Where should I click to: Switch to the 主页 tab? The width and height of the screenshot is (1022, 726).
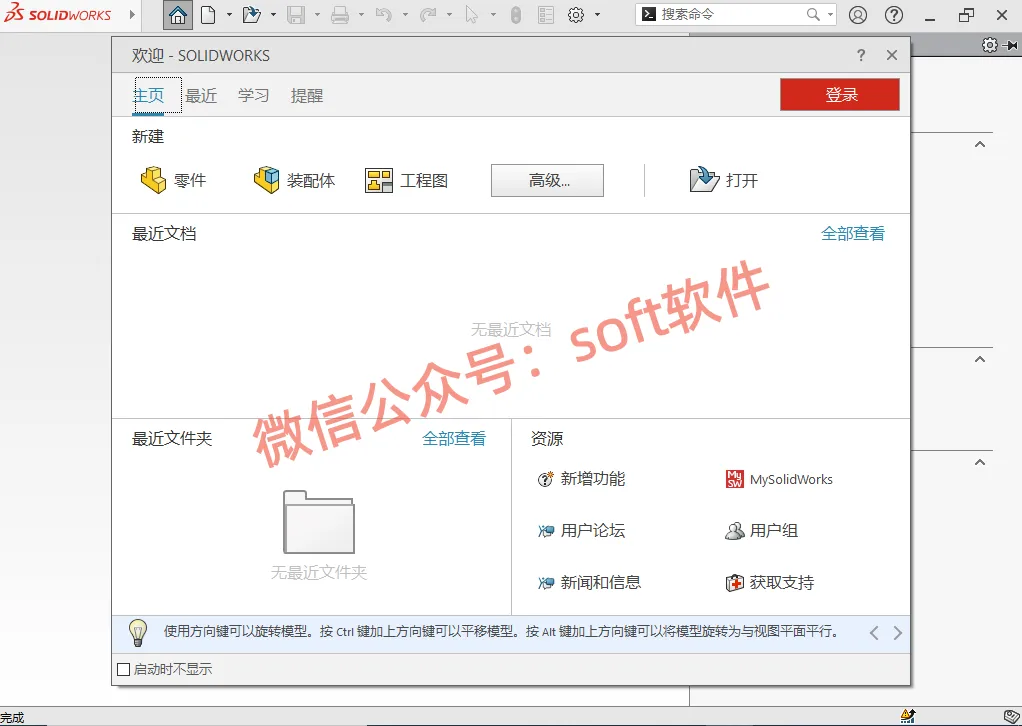tap(149, 96)
